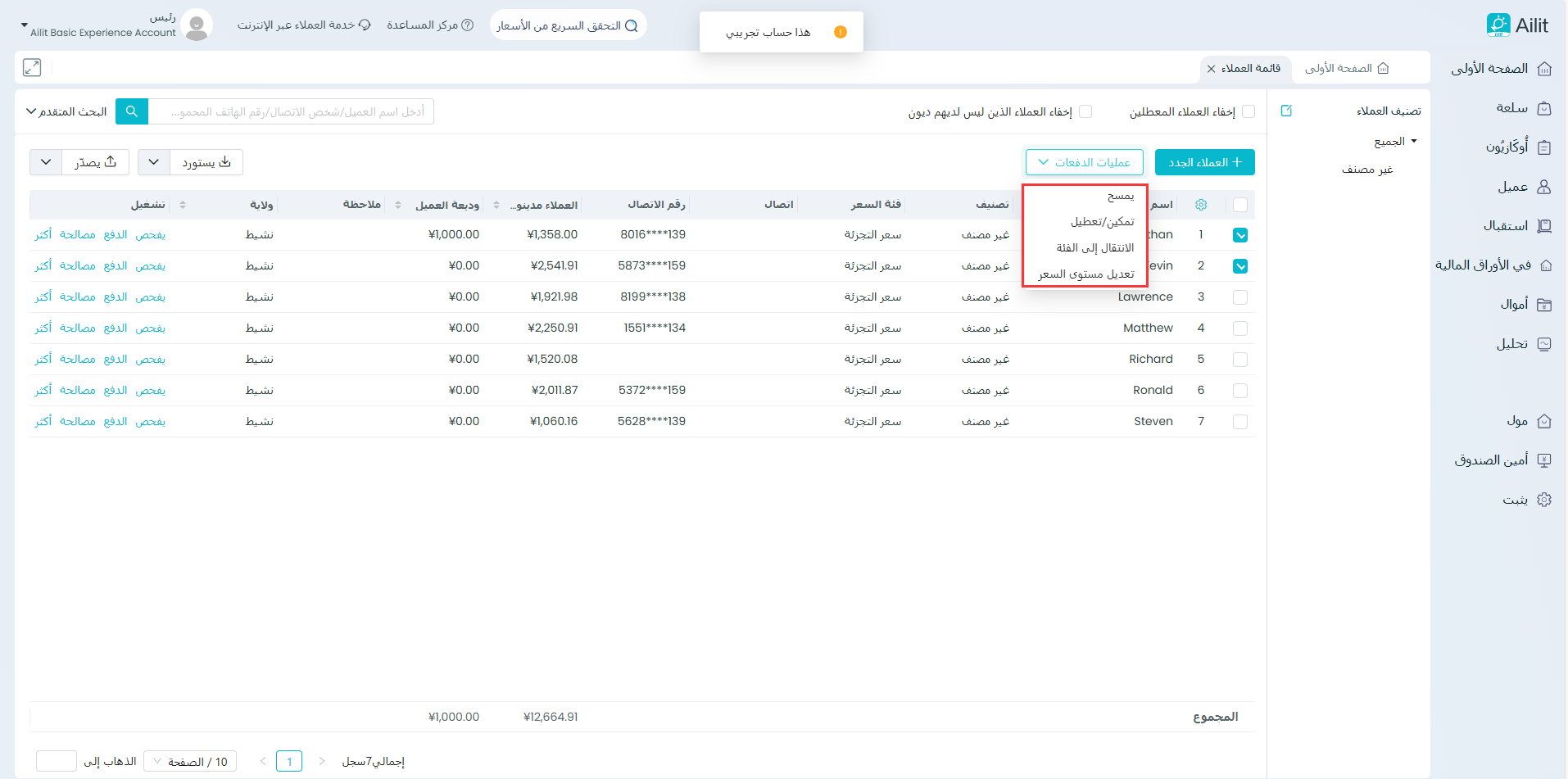
Task: Check إخفاء العملاء المعطلين checkbox
Action: click(x=1249, y=111)
